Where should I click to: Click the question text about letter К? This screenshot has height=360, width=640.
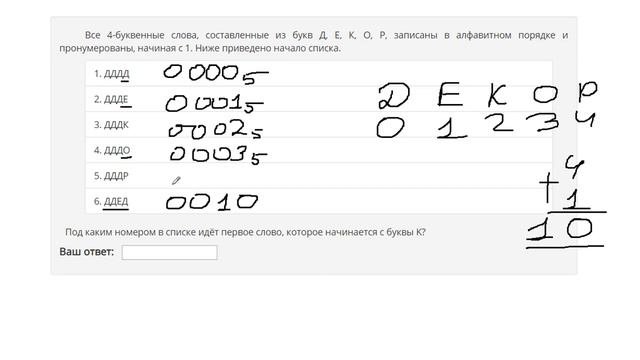coord(245,232)
